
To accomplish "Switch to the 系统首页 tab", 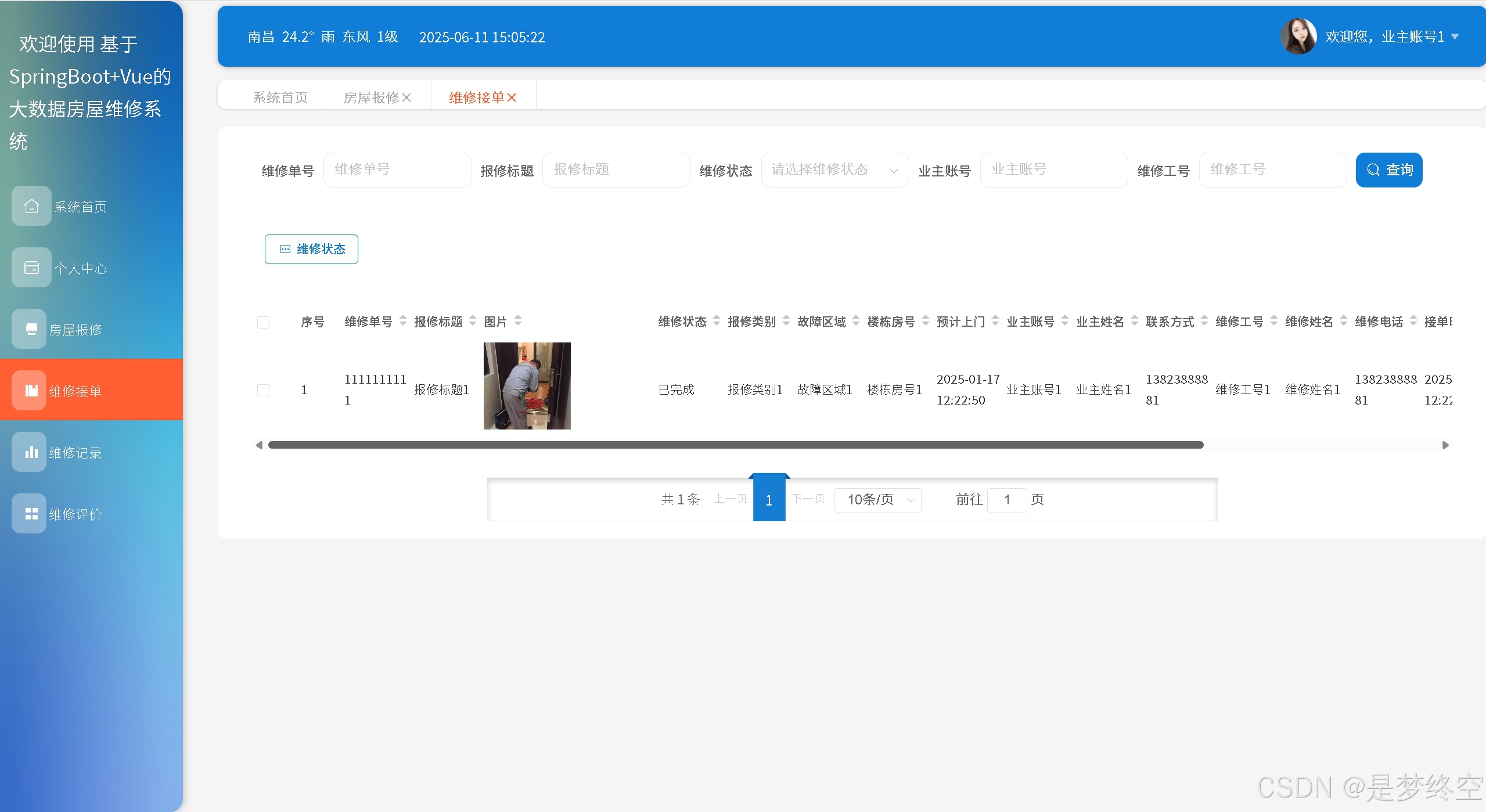I will click(x=280, y=98).
